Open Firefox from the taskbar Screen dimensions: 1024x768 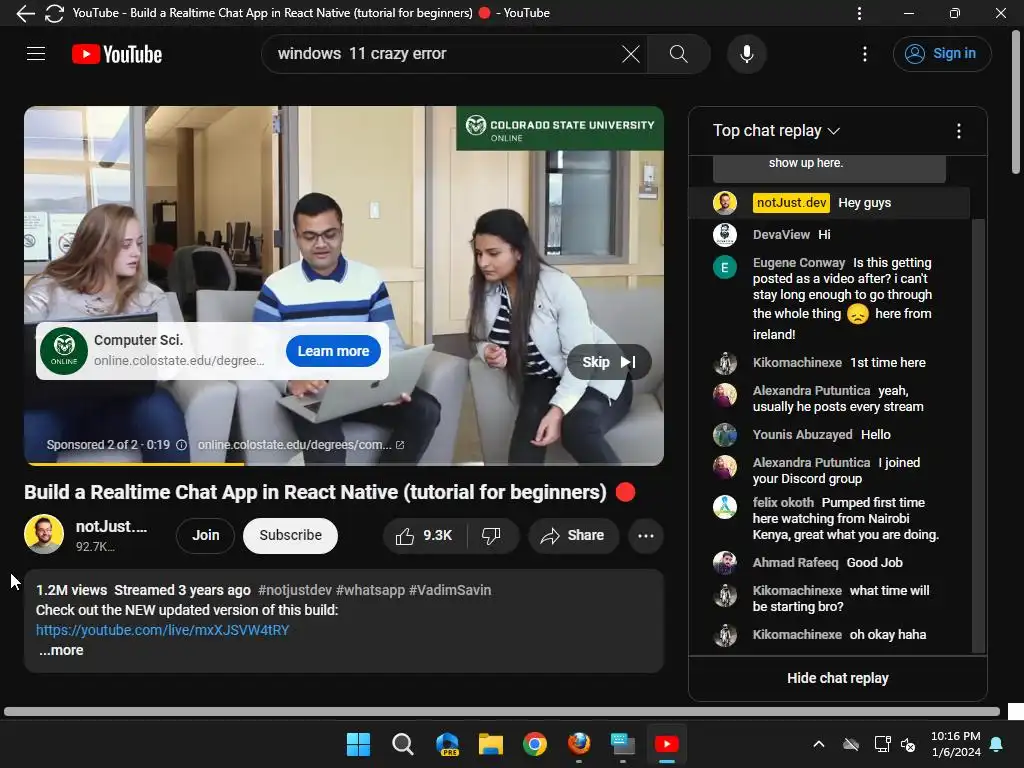579,744
